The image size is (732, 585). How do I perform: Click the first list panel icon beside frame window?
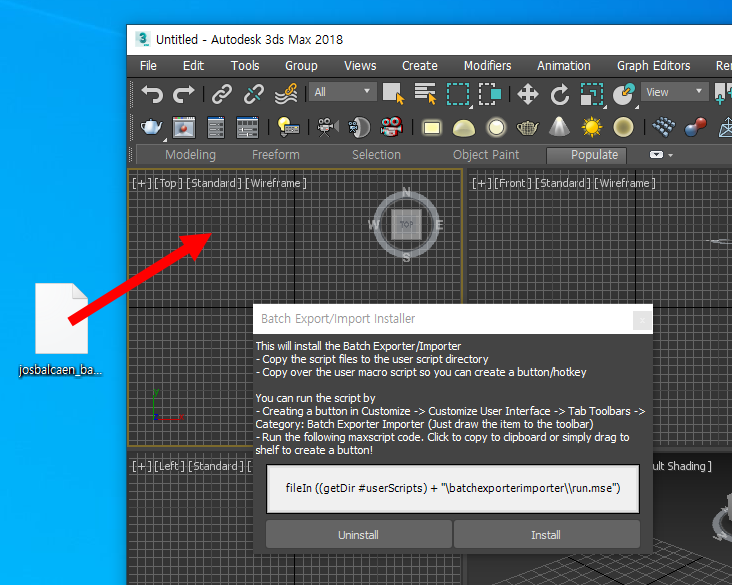point(216,127)
